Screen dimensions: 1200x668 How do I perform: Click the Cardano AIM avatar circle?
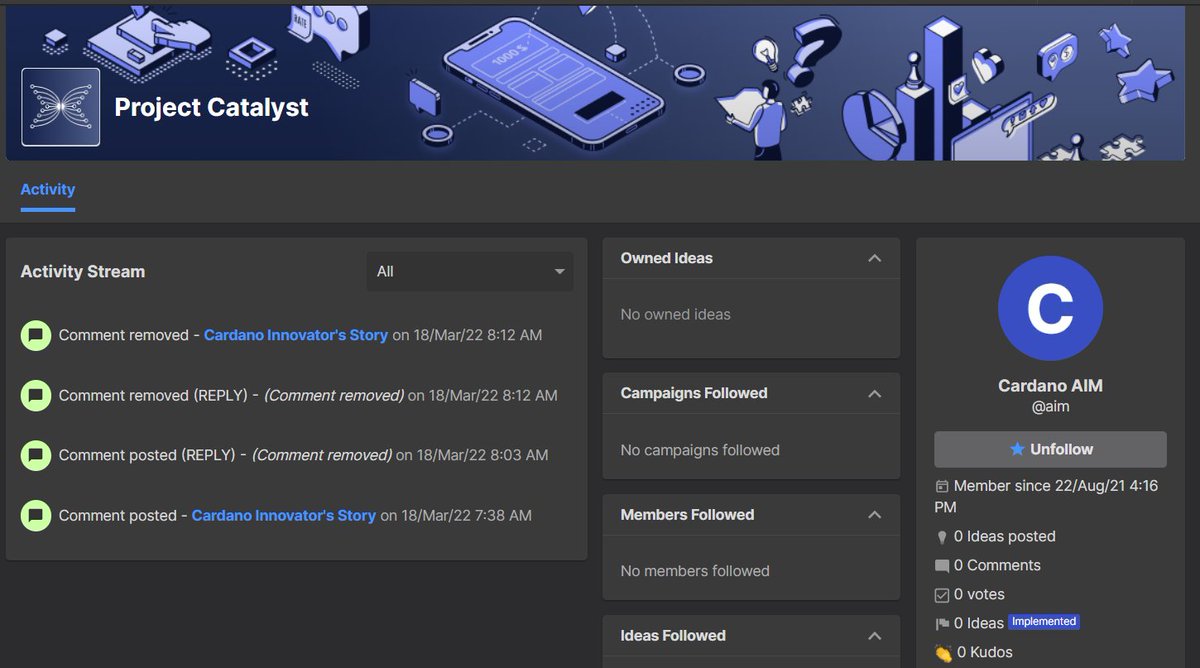1050,308
